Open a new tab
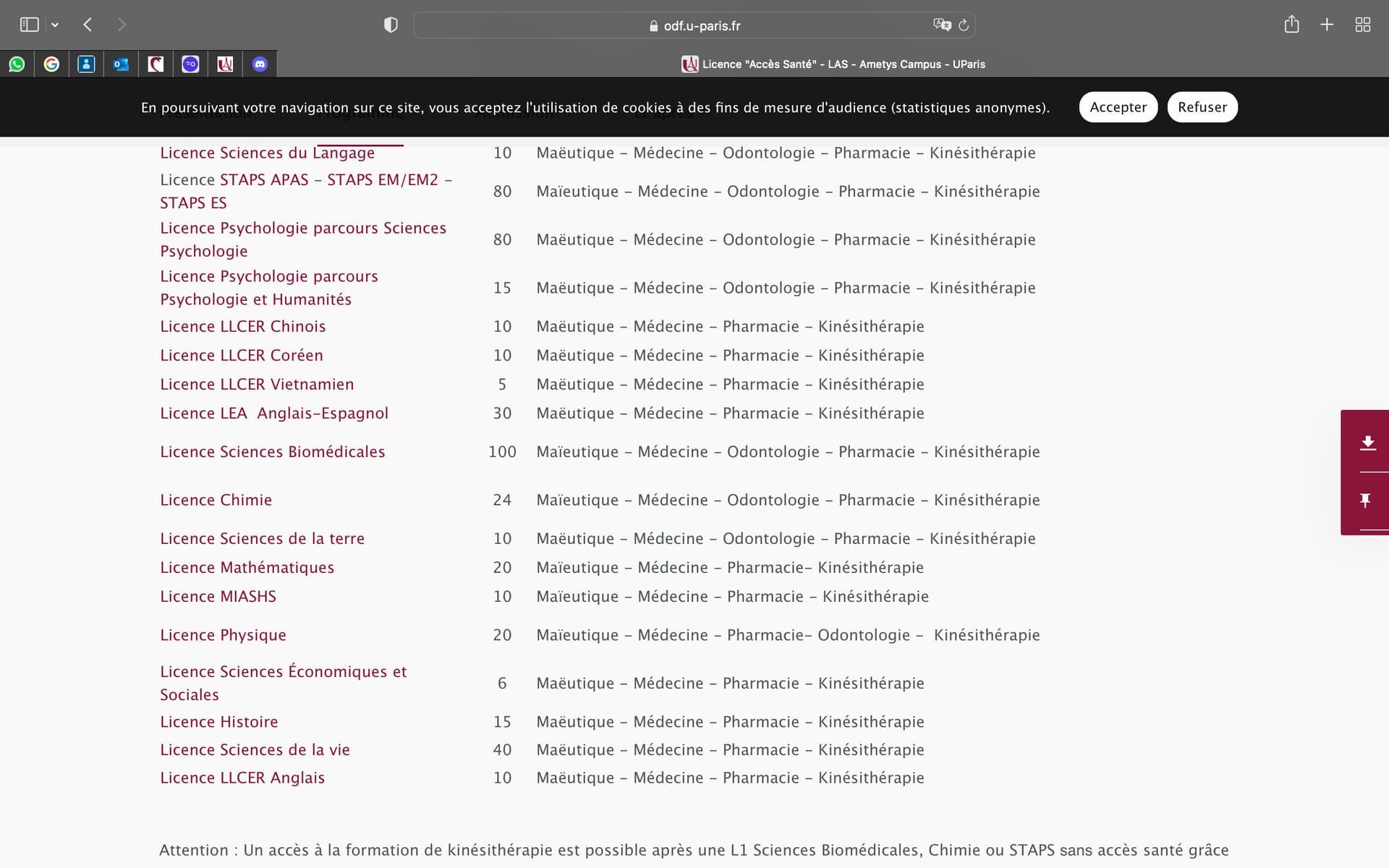This screenshot has width=1389, height=868. [1327, 25]
